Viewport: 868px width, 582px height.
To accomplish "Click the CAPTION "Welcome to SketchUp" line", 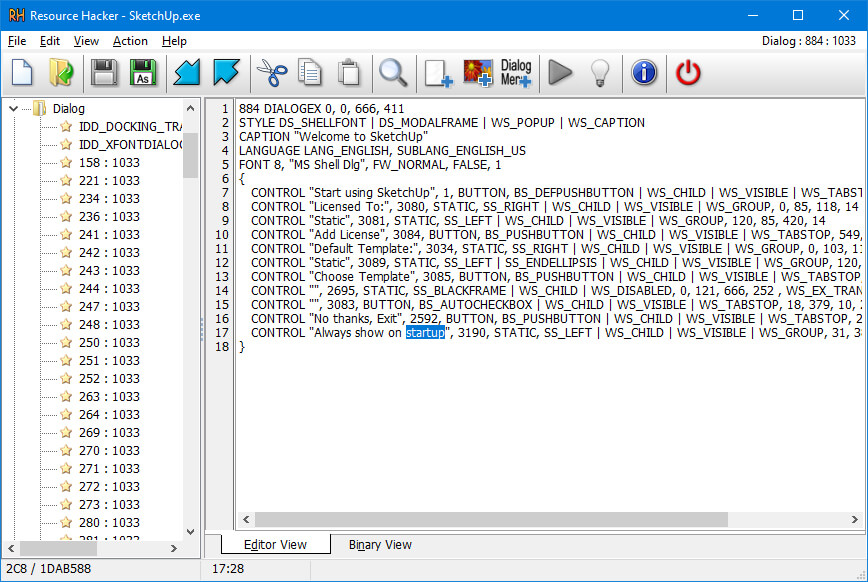I will (x=333, y=137).
